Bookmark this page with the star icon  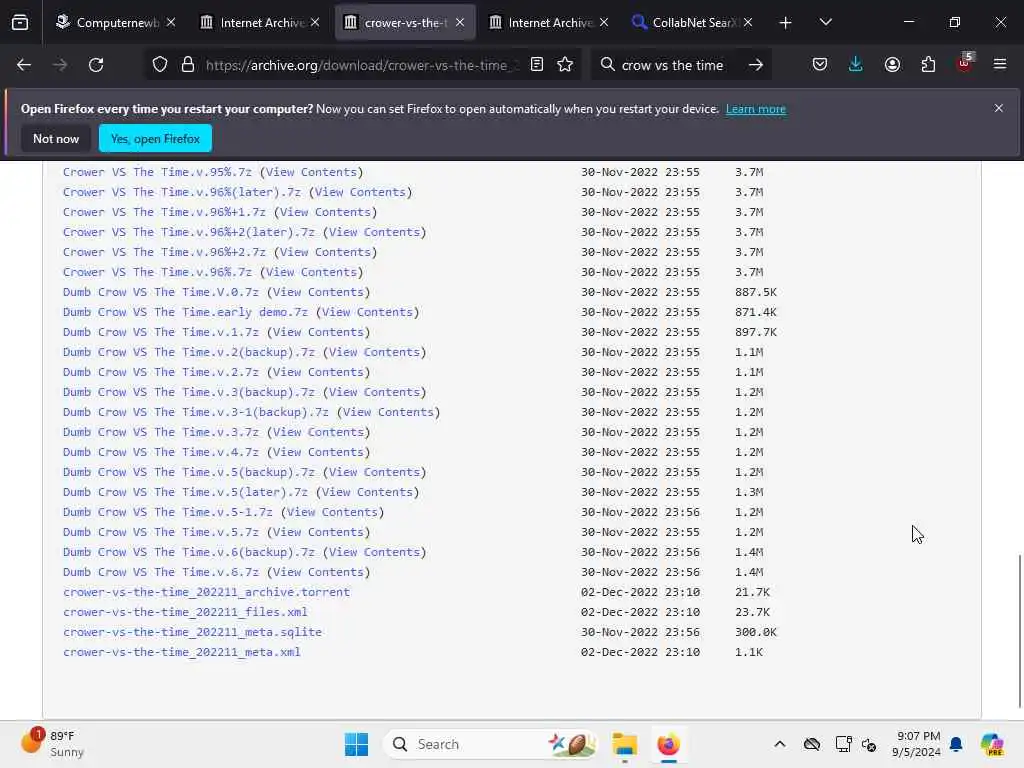pos(565,65)
